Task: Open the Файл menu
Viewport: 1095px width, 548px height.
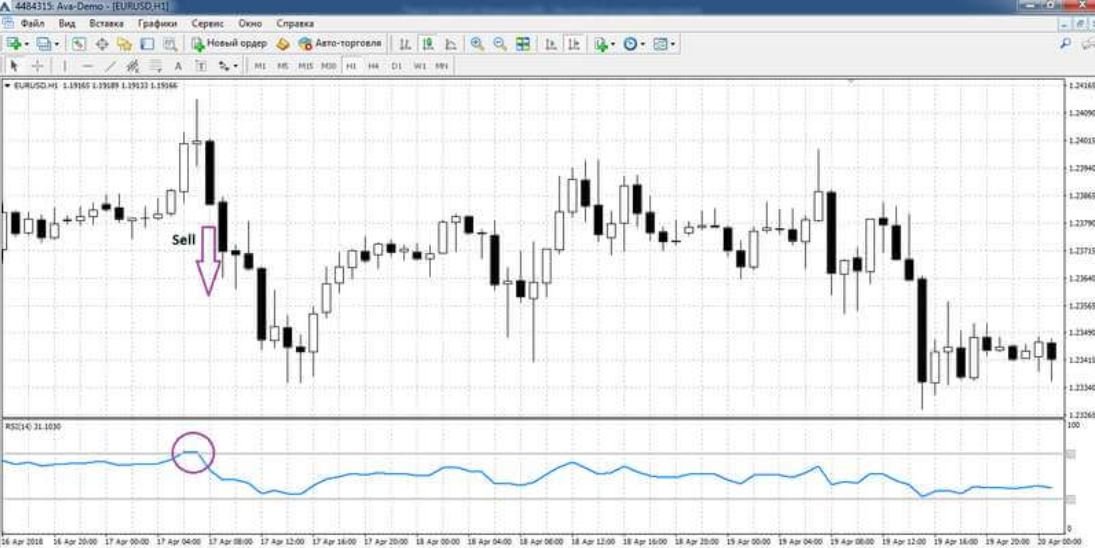Action: pos(31,23)
